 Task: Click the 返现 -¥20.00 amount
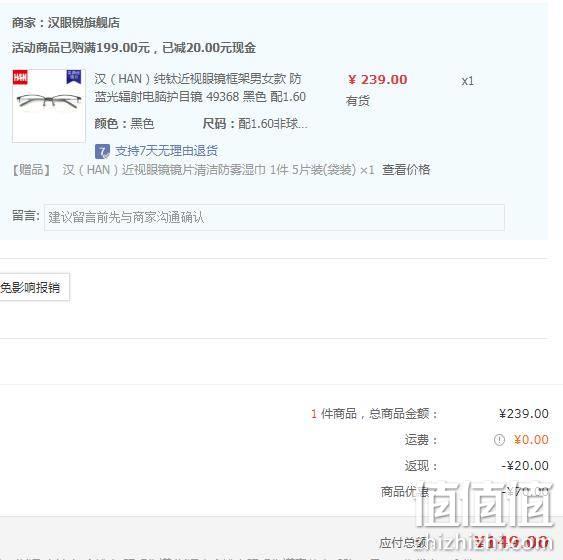(x=525, y=466)
